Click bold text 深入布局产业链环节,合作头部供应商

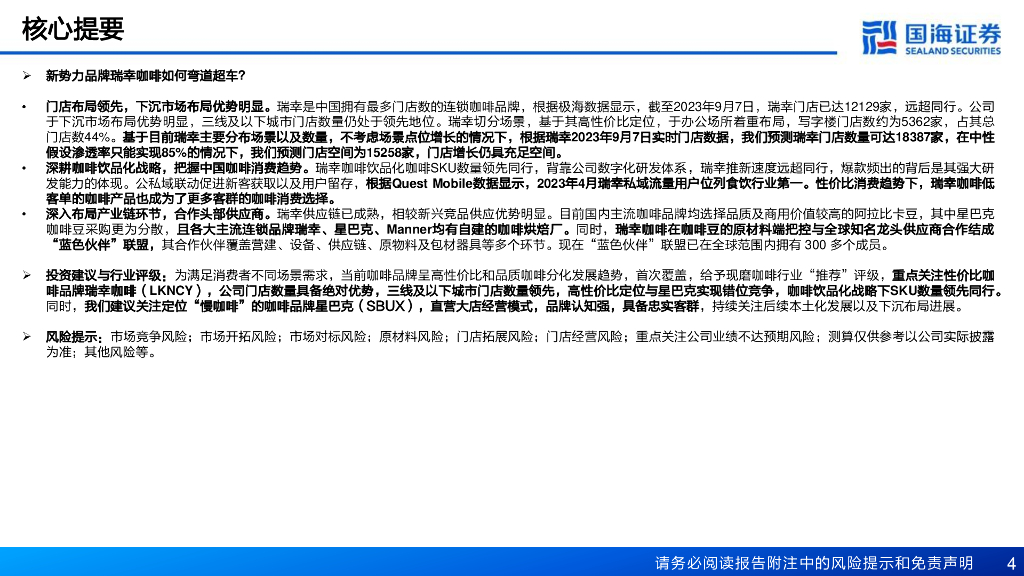pos(159,214)
